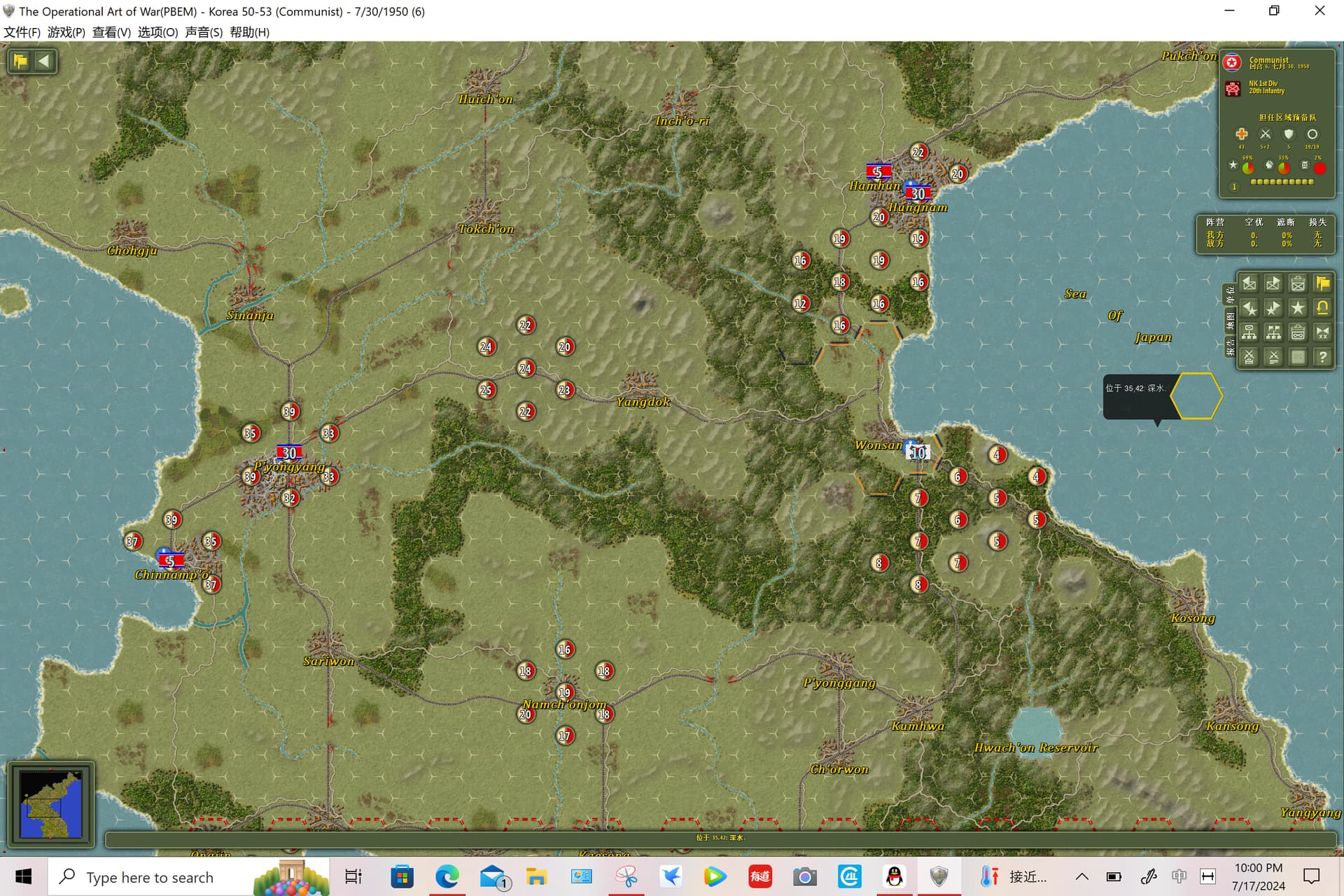Select the unit stack 30 at P'yongyang
1344x896 pixels.
[x=289, y=453]
